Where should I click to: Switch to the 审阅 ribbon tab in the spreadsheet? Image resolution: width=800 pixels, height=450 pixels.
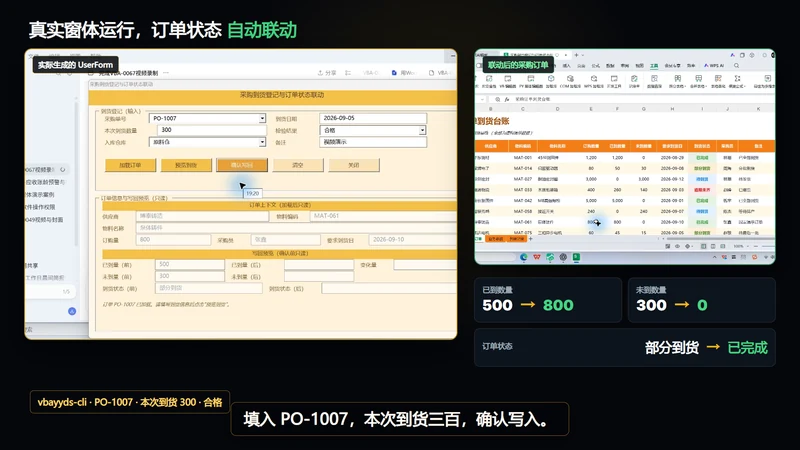[625, 66]
